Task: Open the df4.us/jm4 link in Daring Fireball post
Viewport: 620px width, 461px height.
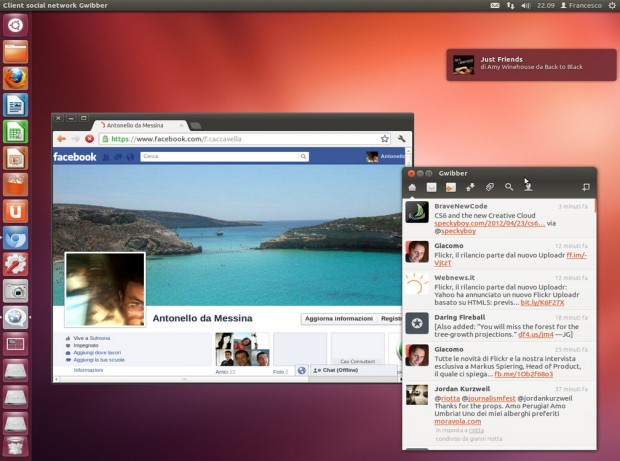Action: [535, 334]
